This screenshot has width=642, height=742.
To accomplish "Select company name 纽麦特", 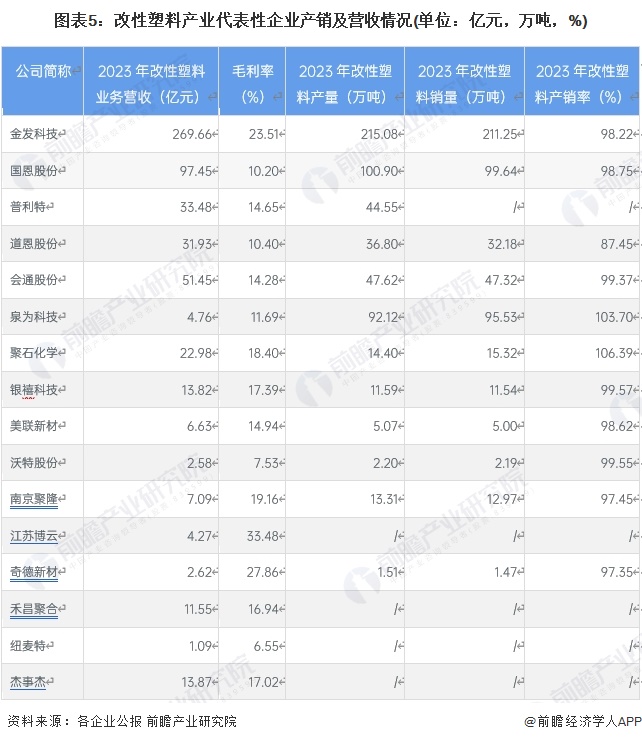I will [28, 645].
